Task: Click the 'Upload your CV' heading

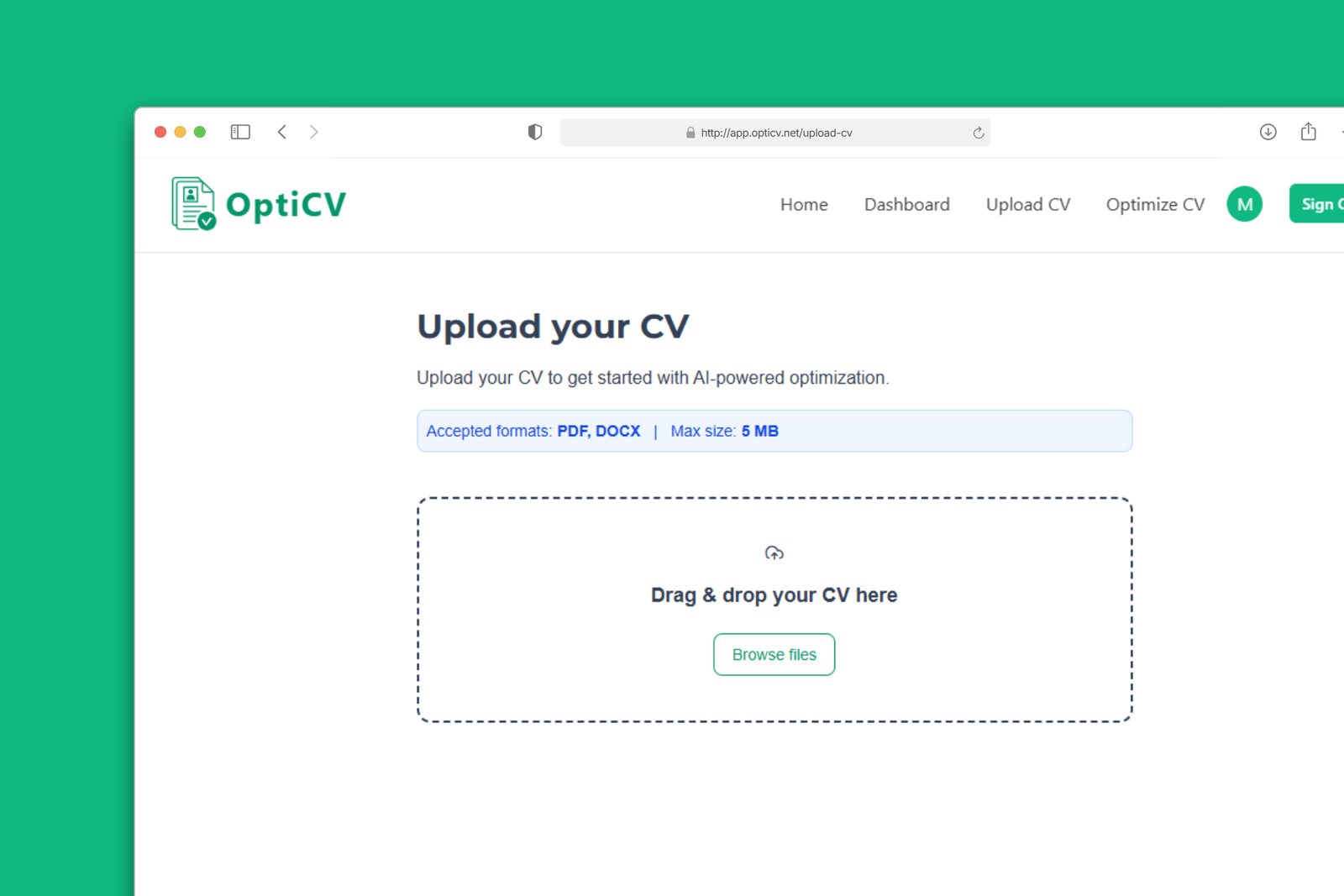Action: click(x=553, y=327)
